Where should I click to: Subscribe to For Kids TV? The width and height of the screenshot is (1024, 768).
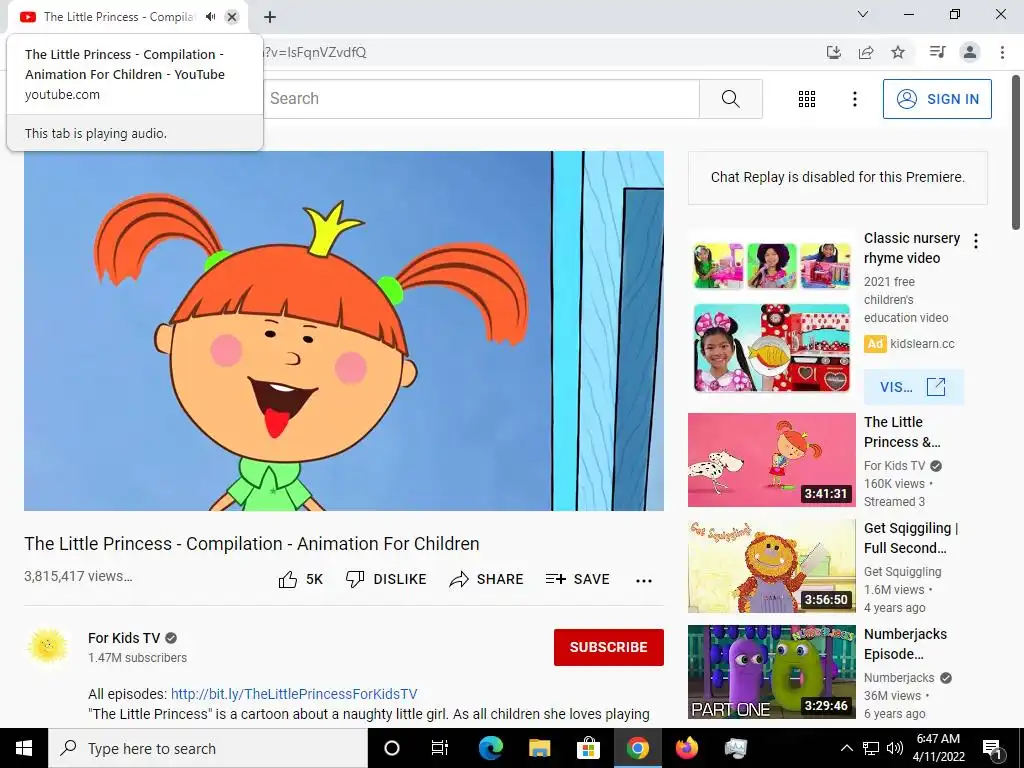[609, 647]
